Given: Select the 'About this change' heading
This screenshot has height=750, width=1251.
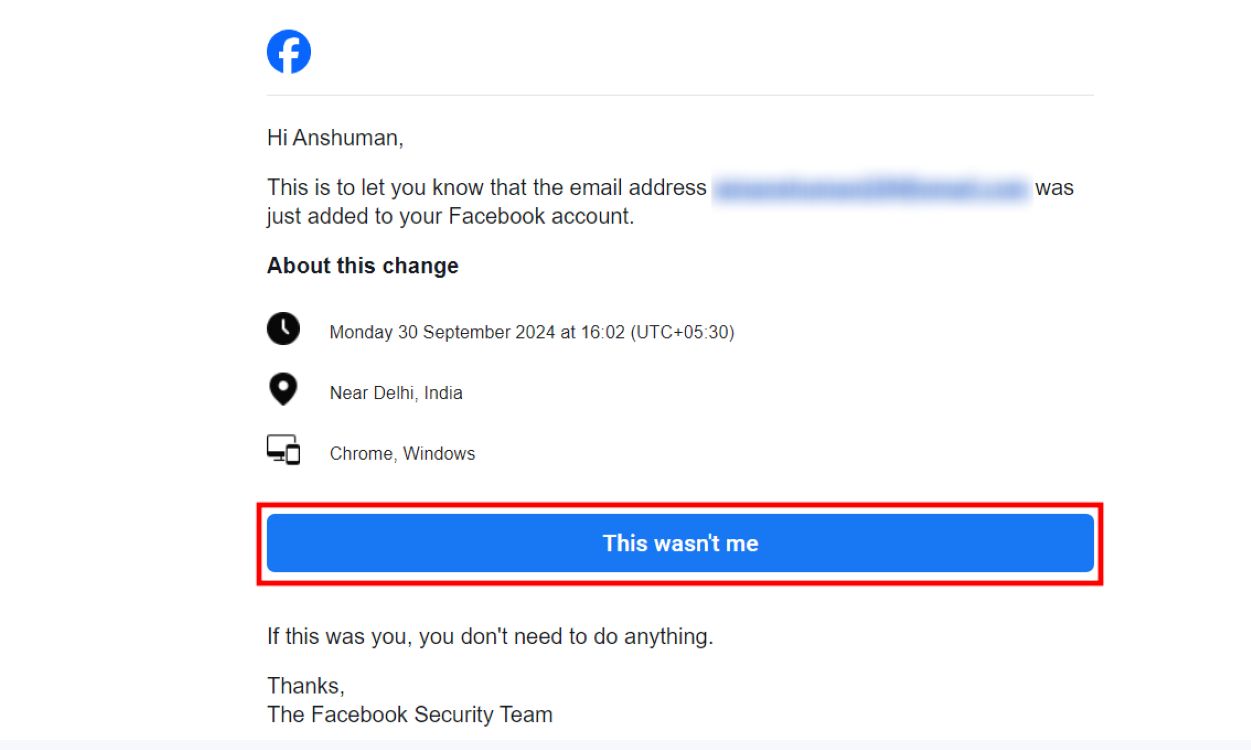Looking at the screenshot, I should coord(362,265).
